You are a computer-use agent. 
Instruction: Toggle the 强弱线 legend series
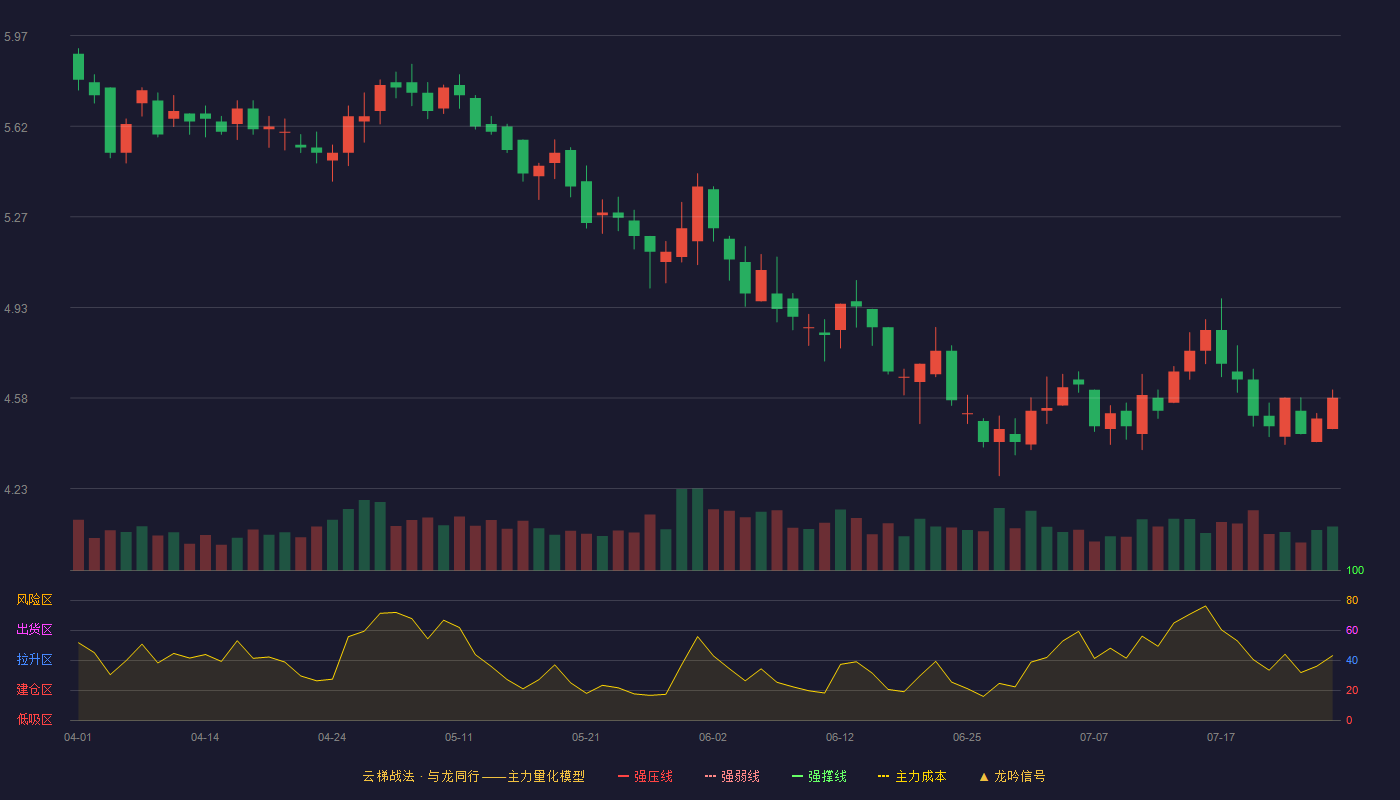coord(732,776)
